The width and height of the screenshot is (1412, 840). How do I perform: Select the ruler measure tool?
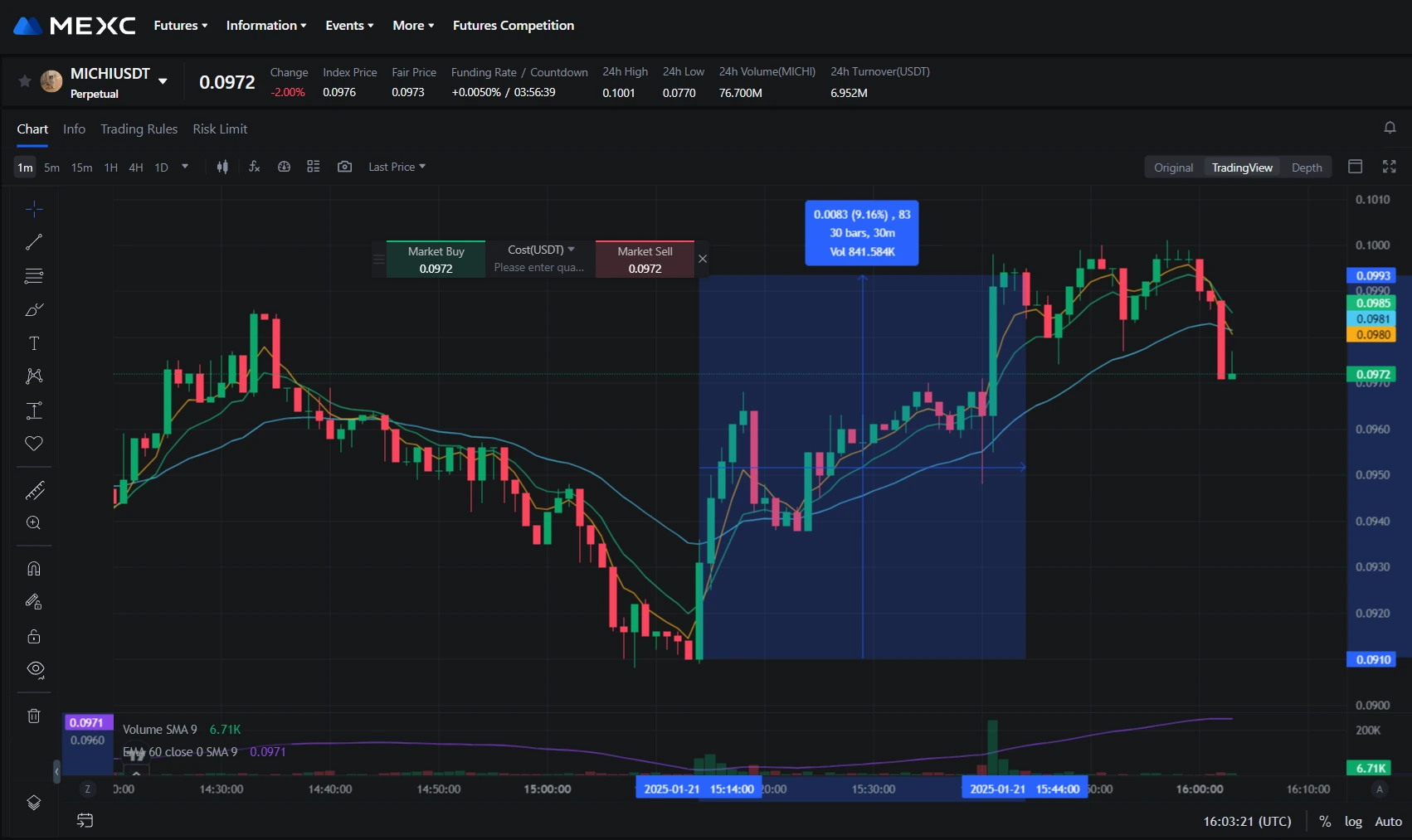(34, 491)
